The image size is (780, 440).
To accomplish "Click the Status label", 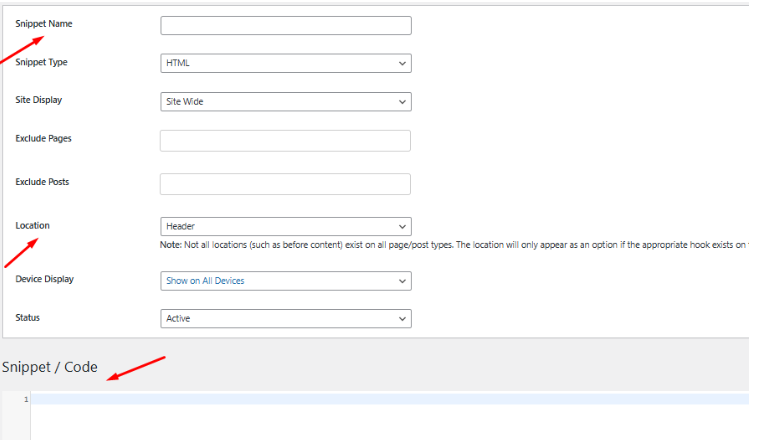I will point(28,317).
